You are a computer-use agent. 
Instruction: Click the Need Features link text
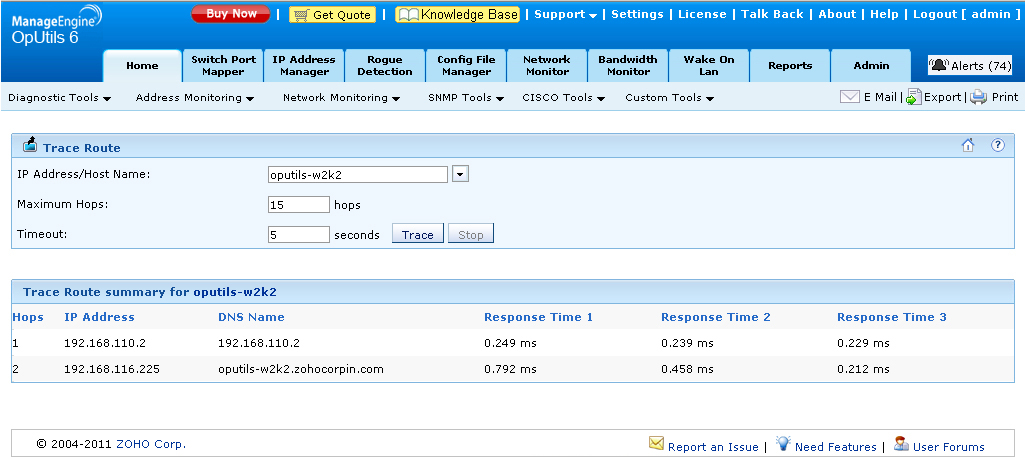point(835,447)
